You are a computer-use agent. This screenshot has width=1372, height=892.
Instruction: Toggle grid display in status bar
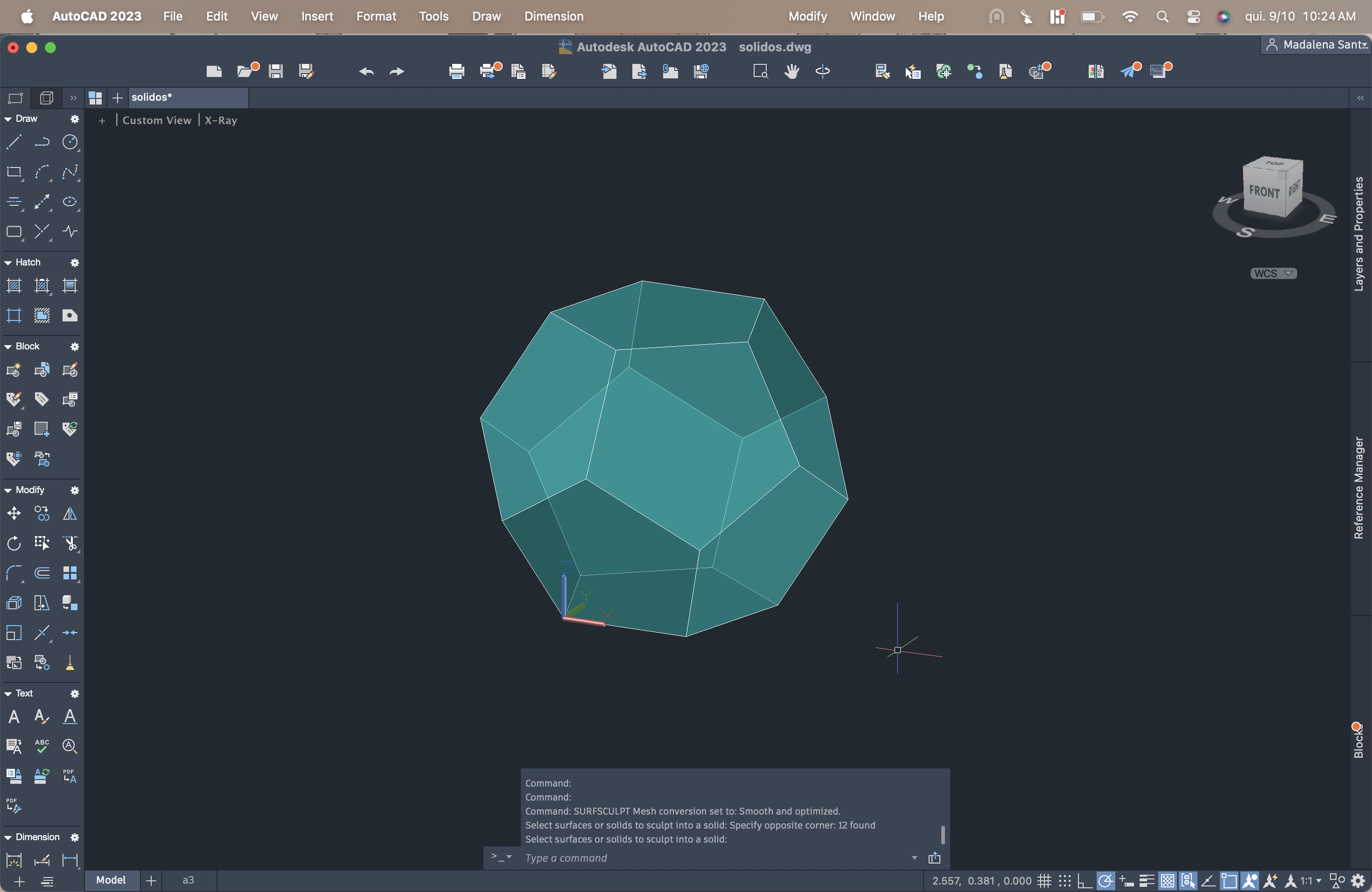point(1044,880)
